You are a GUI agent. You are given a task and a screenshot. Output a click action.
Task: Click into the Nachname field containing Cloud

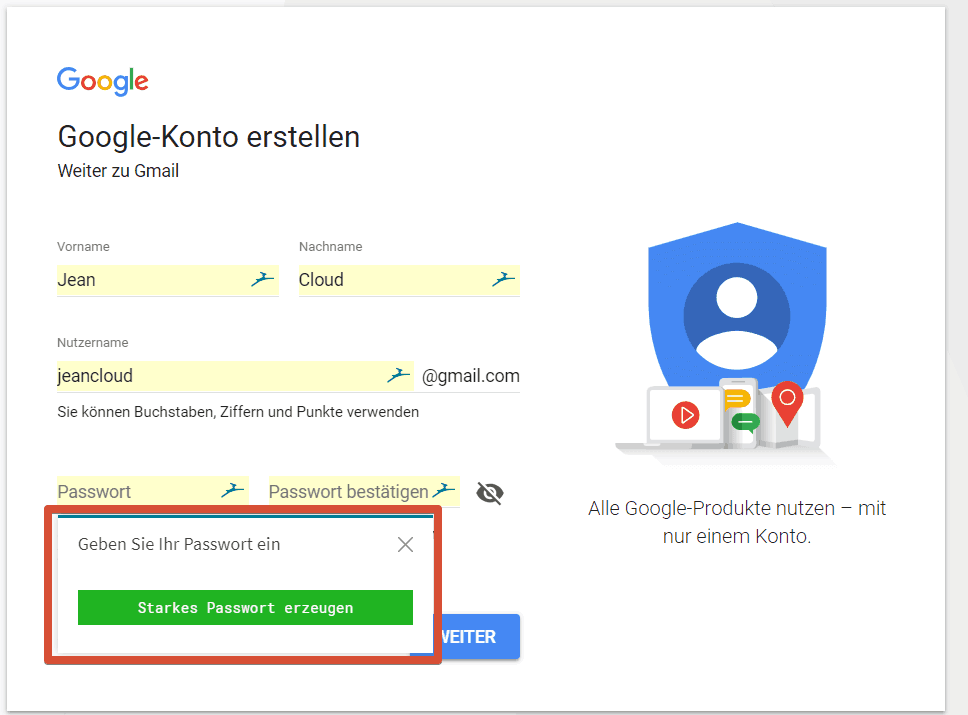(409, 280)
